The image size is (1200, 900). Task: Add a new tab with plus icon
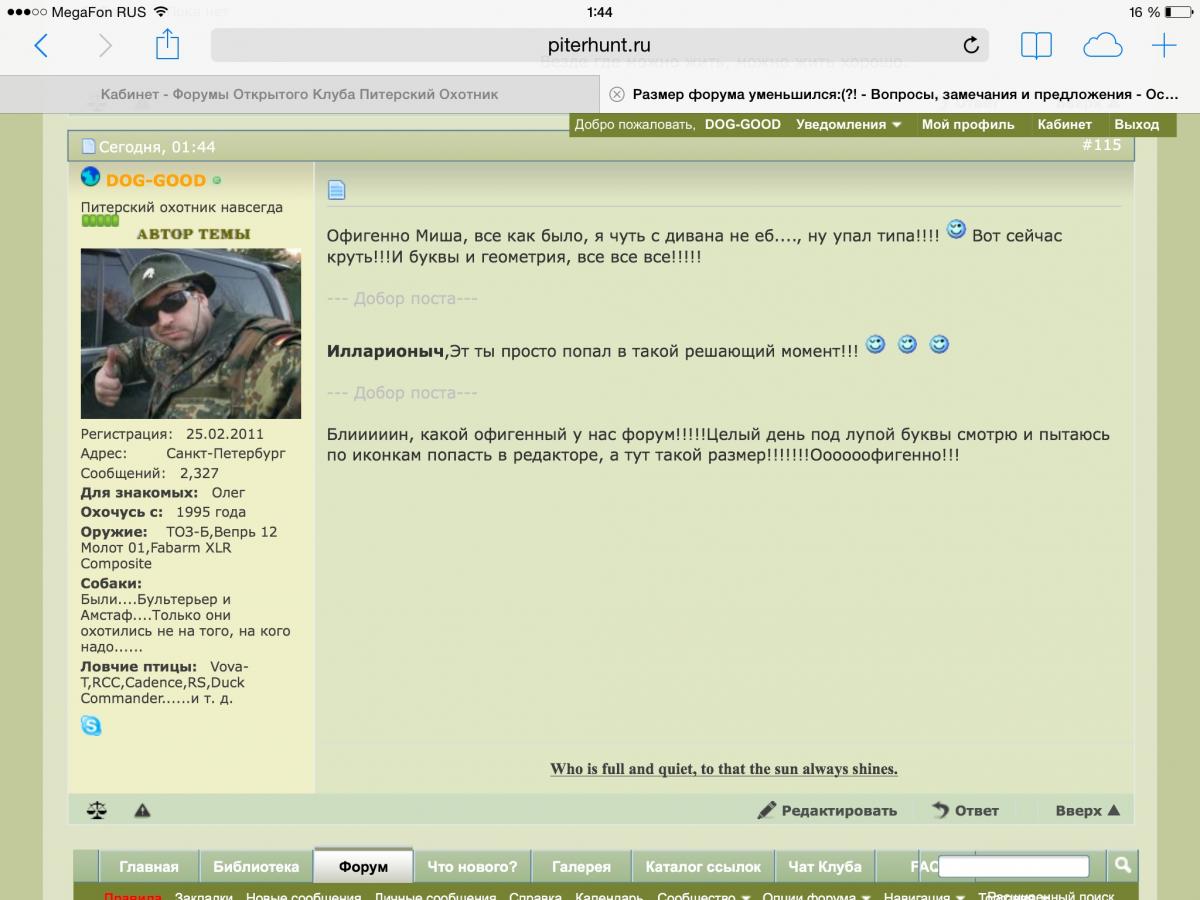pyautogui.click(x=1164, y=45)
